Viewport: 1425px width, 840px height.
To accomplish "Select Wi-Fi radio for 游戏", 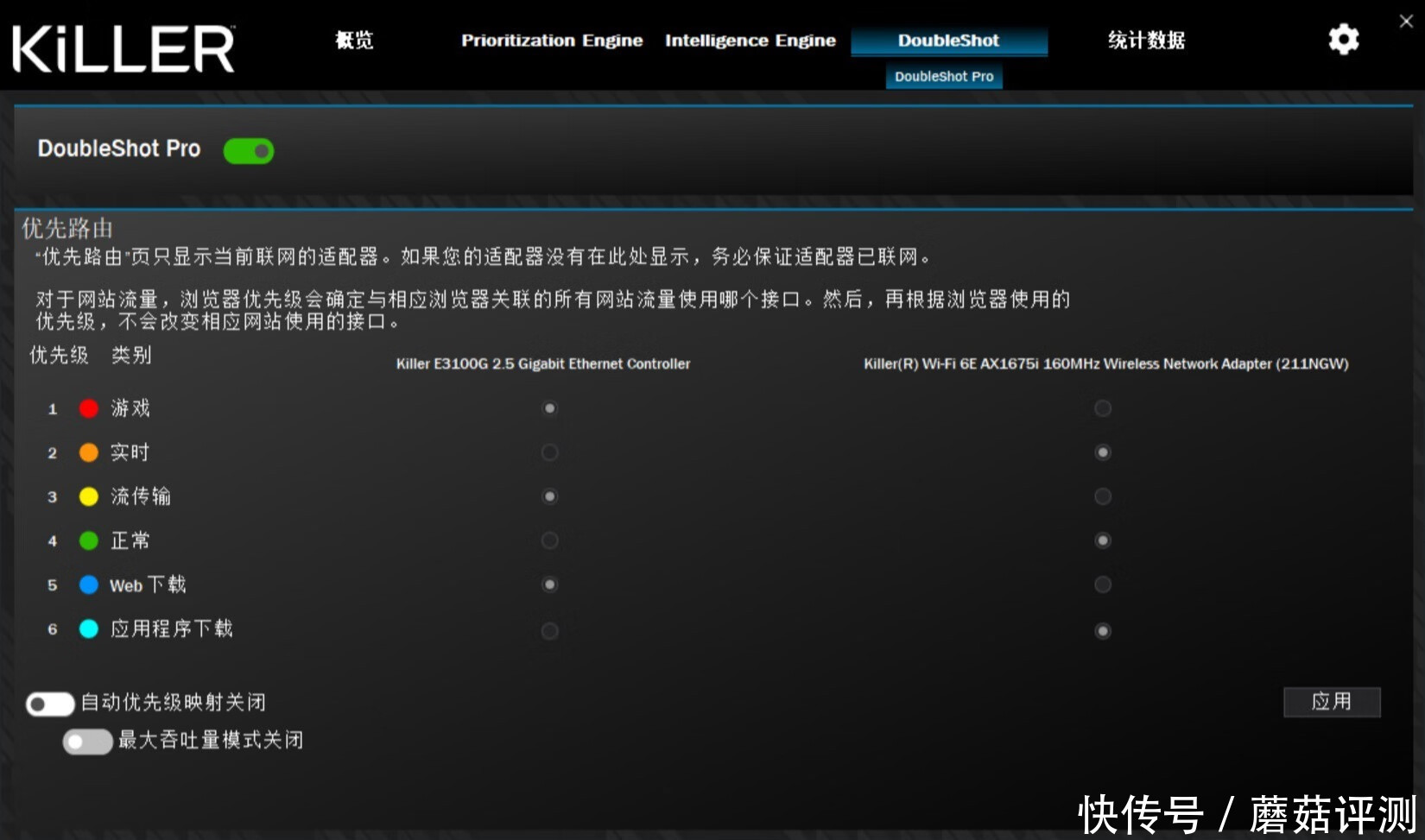I will 1103,408.
